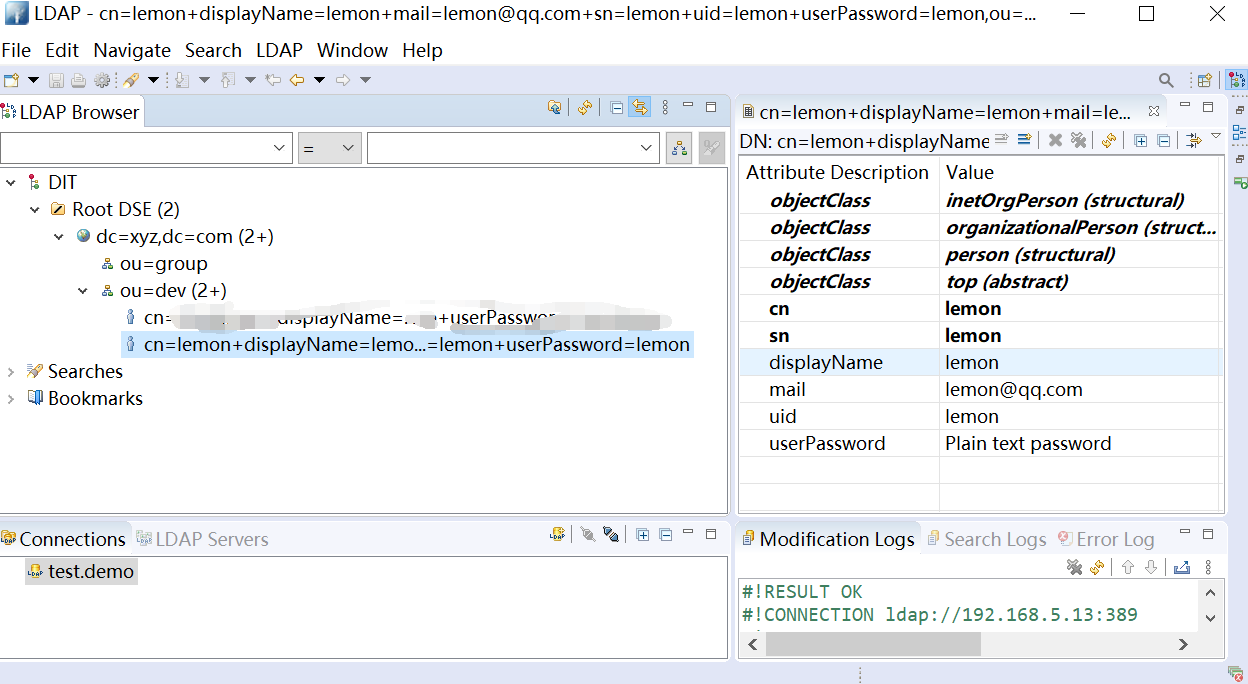Refresh the LDAP Browser tree
Image resolution: width=1248 pixels, height=684 pixels.
pyautogui.click(x=585, y=107)
